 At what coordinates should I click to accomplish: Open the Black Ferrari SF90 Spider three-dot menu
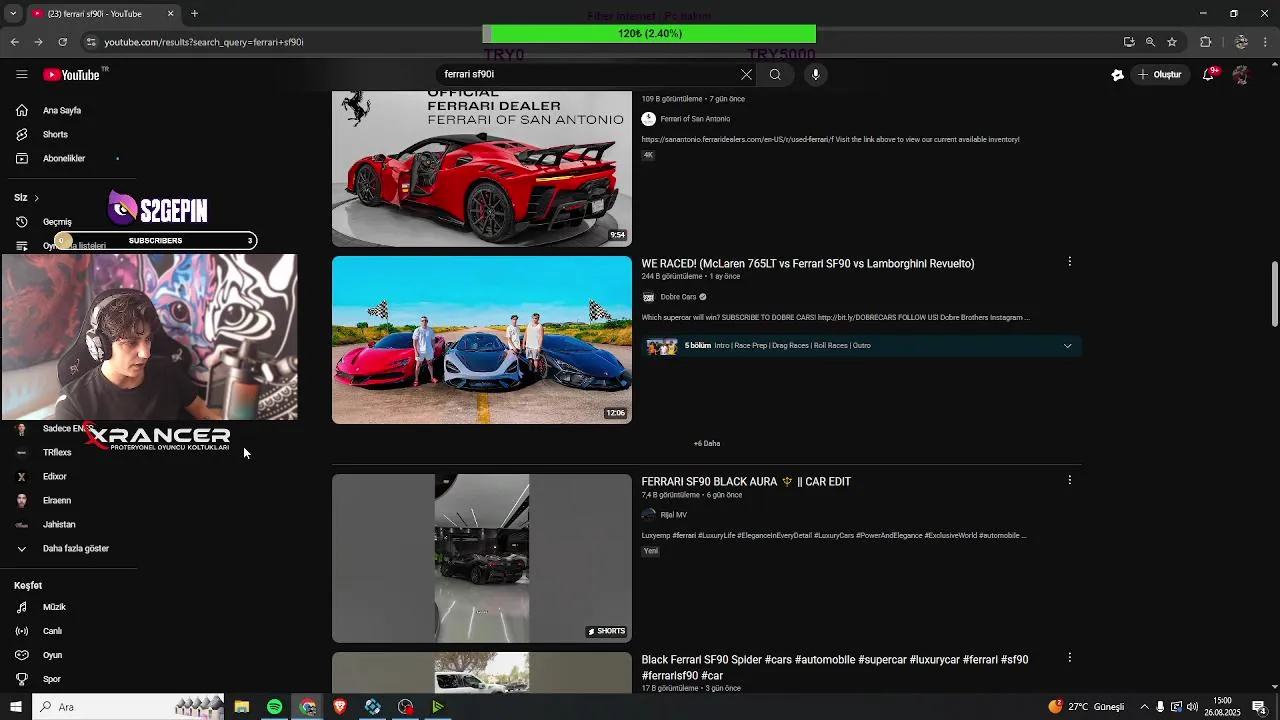[x=1069, y=658]
